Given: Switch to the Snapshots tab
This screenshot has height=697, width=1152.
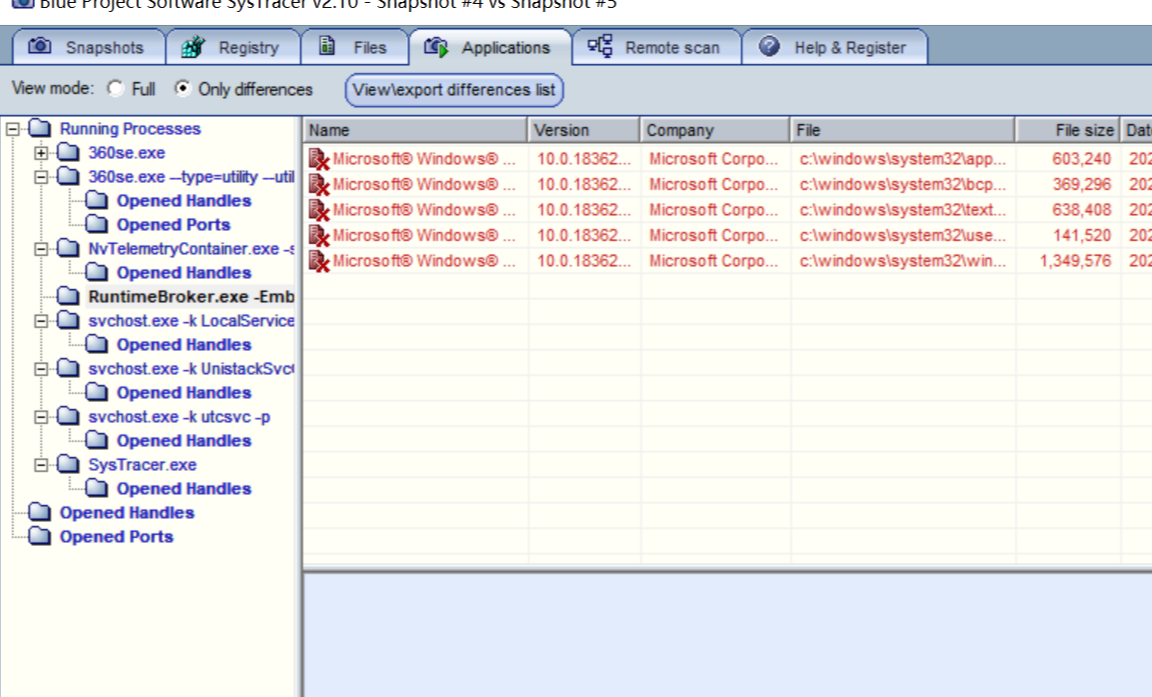Looking at the screenshot, I should pyautogui.click(x=88, y=47).
